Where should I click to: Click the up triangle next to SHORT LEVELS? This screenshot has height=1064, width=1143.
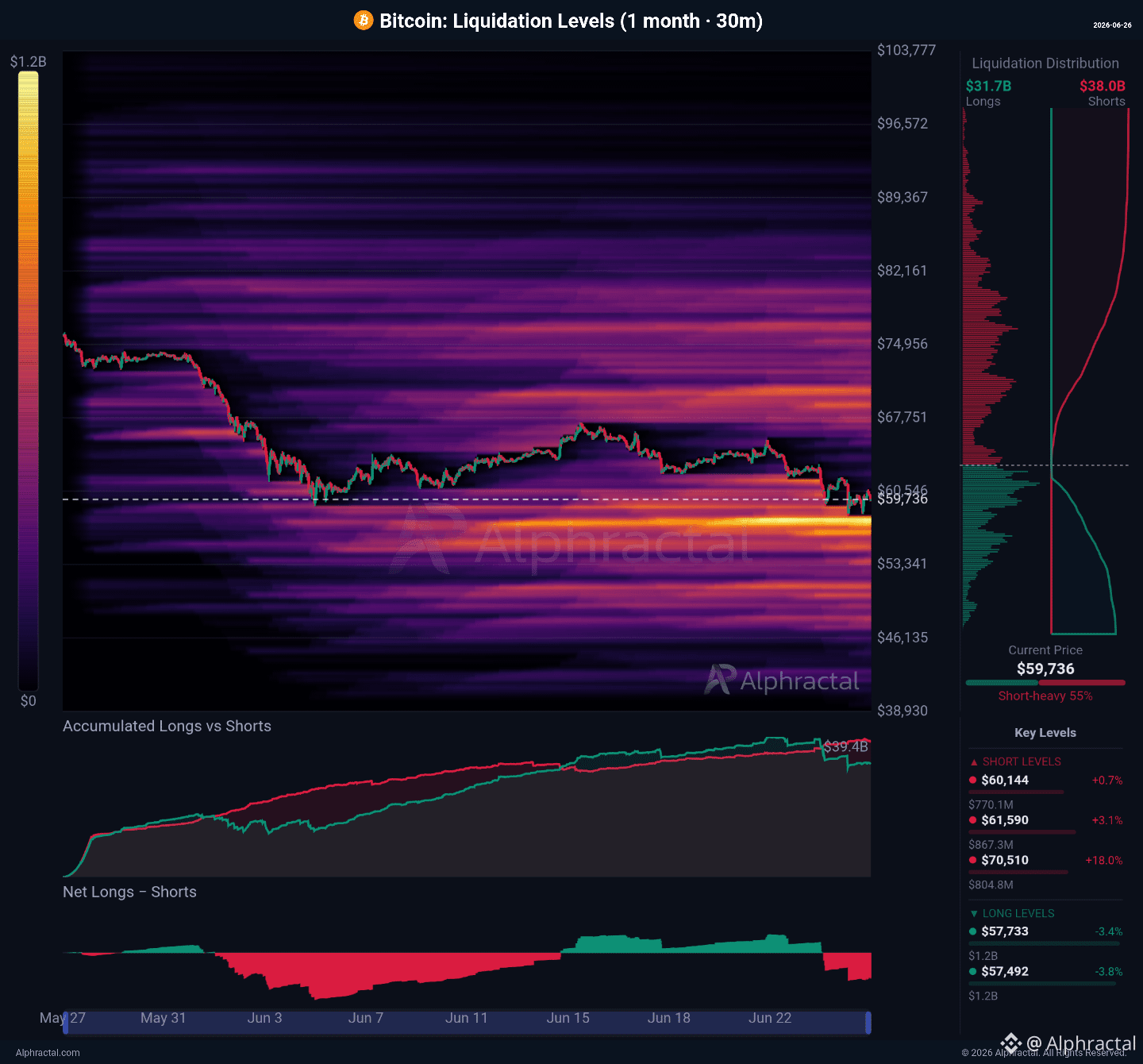pyautogui.click(x=974, y=762)
